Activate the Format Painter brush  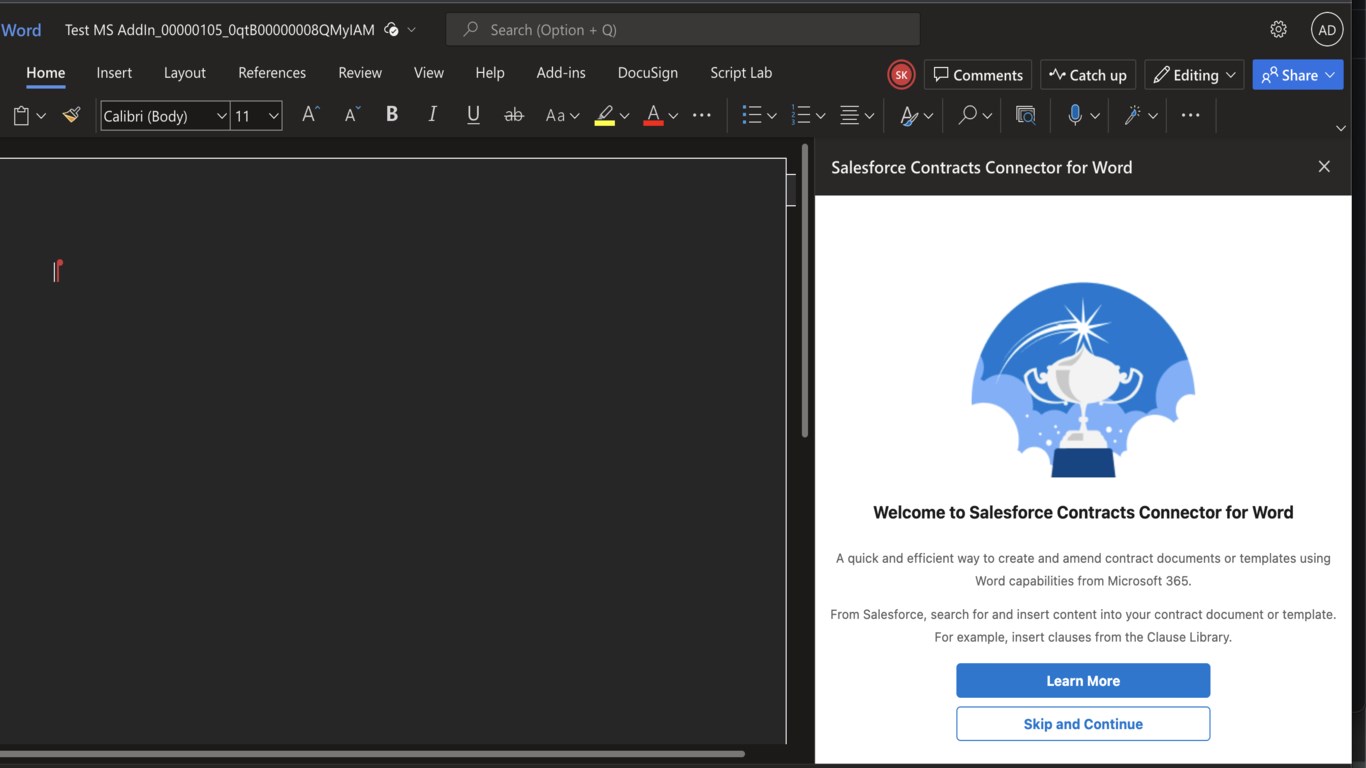(71, 116)
